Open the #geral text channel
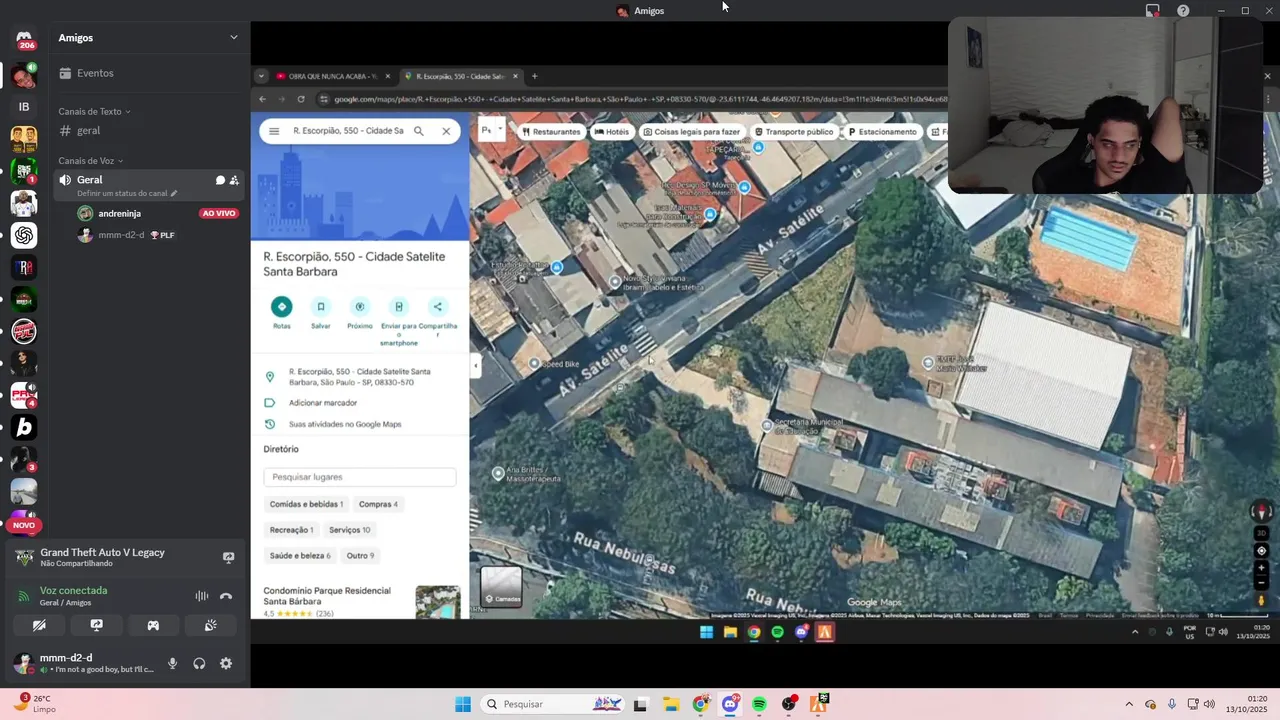 coord(80,130)
